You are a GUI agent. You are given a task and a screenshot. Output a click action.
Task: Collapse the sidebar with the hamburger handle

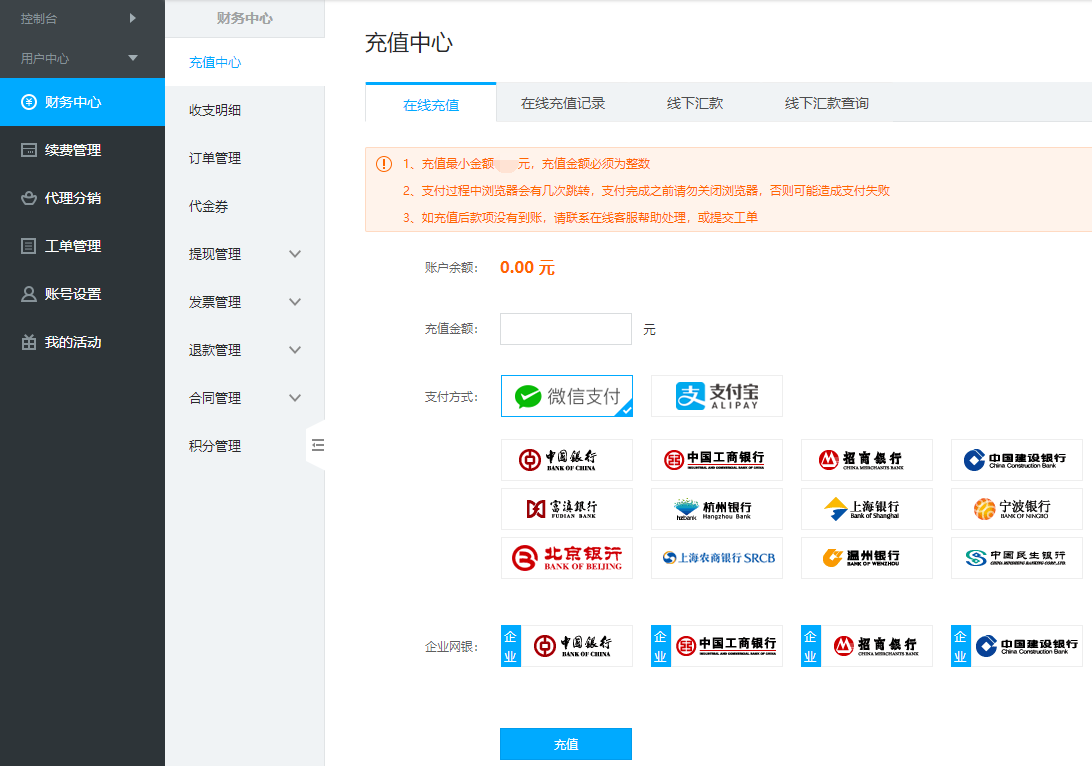click(x=317, y=446)
